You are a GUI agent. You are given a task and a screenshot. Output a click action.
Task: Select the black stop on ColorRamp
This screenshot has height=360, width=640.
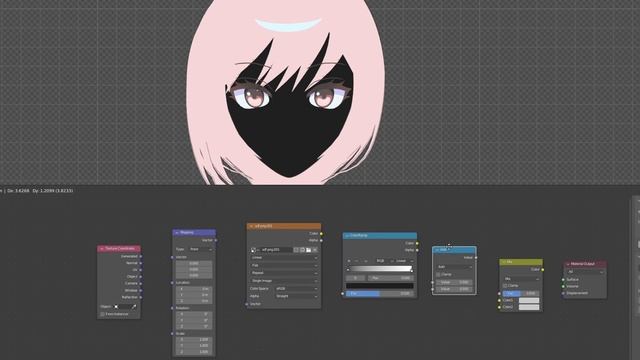click(x=348, y=269)
